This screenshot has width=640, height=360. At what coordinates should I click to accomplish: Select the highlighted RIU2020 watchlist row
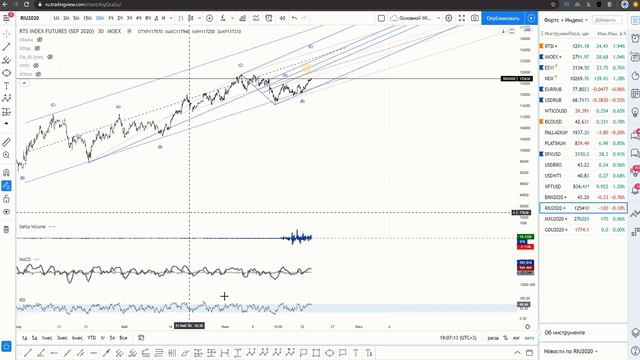point(583,208)
